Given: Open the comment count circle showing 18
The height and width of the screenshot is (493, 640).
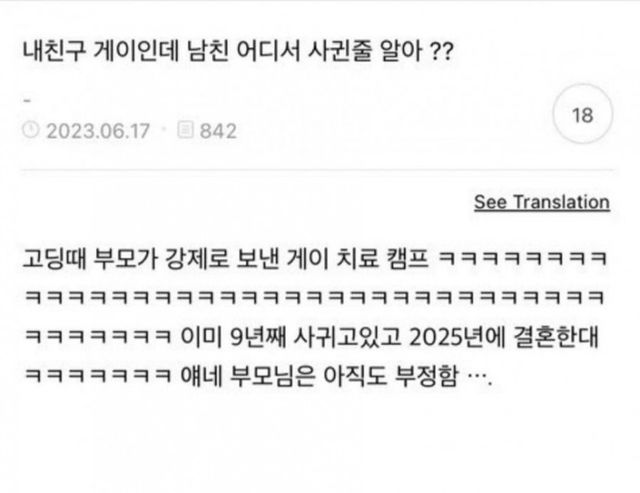Looking at the screenshot, I should [x=582, y=114].
